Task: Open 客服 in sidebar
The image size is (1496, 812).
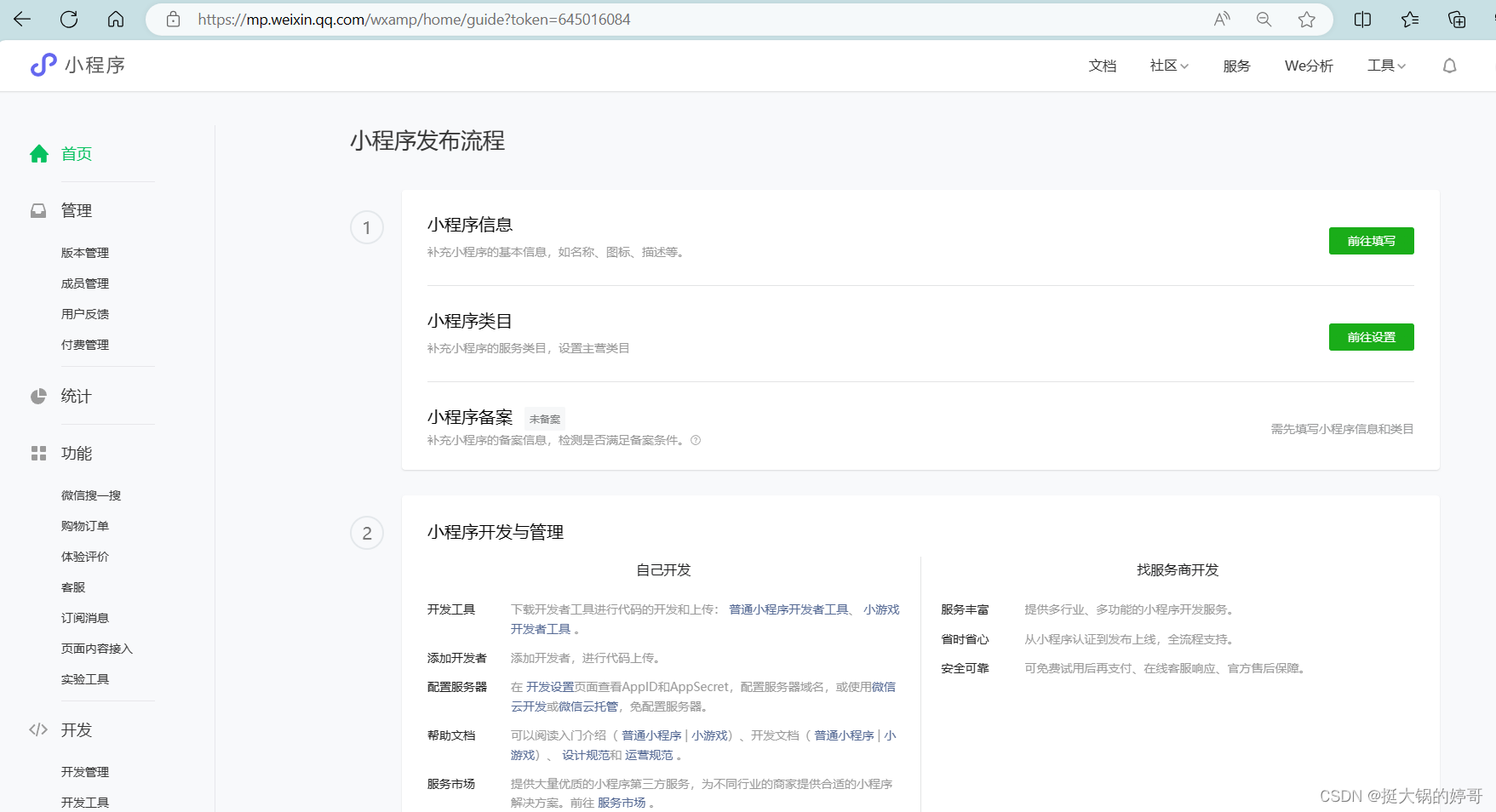Action: [73, 587]
